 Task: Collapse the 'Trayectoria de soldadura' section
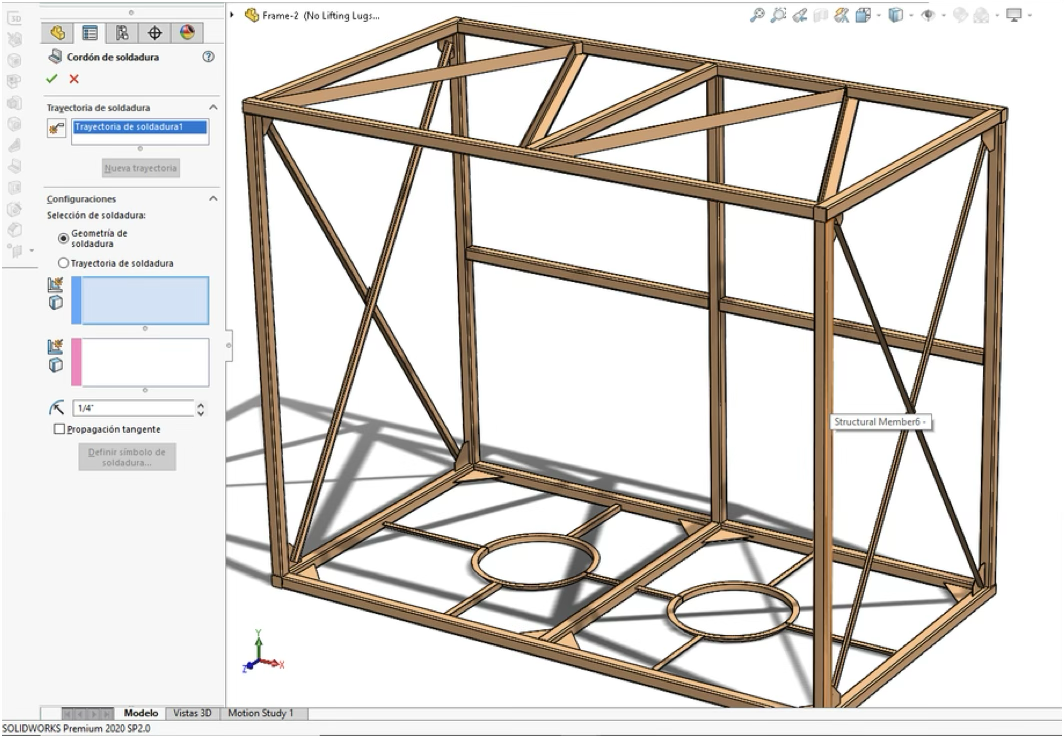[213, 107]
